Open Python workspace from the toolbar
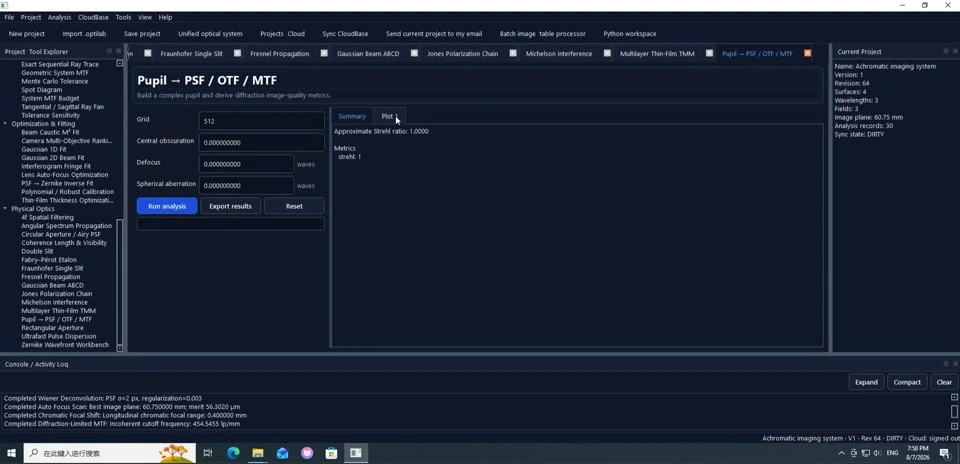This screenshot has width=960, height=464. tap(629, 34)
